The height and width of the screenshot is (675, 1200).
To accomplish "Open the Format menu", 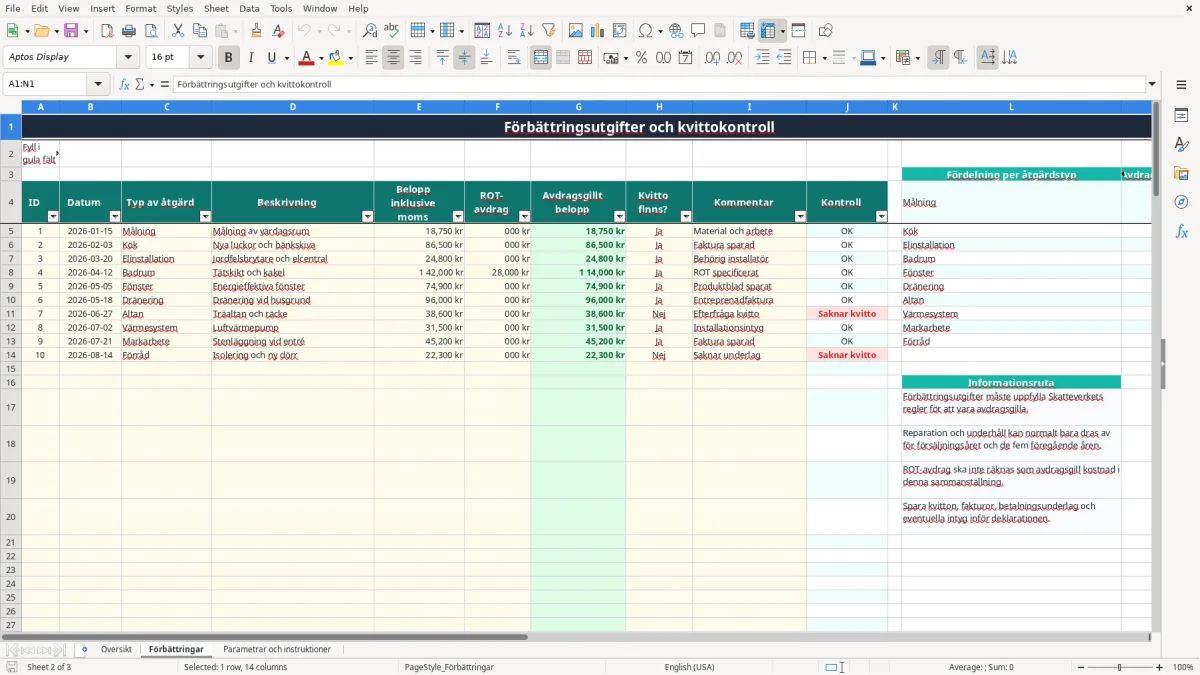I will pyautogui.click(x=141, y=8).
